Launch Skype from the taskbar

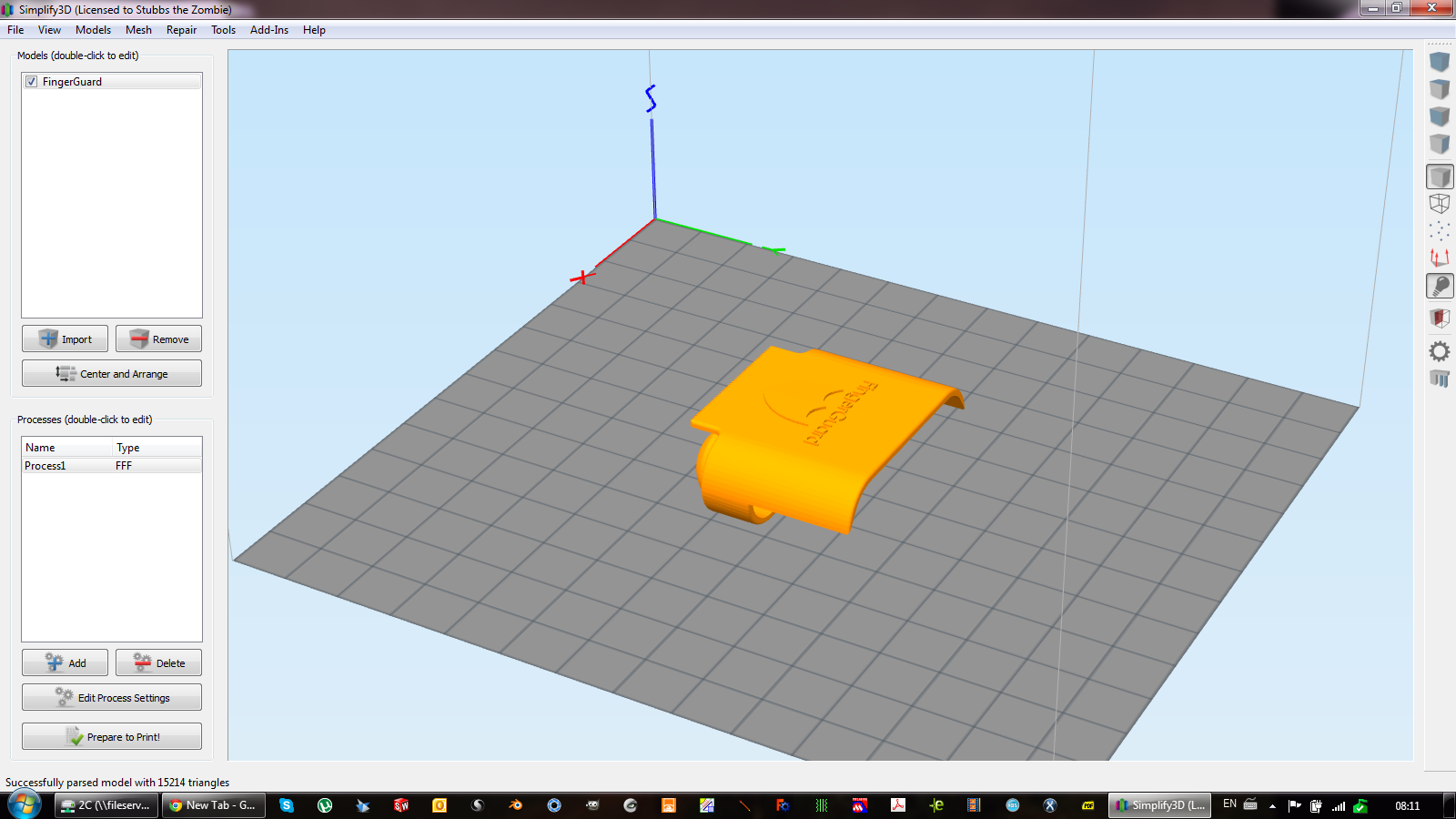[x=287, y=805]
